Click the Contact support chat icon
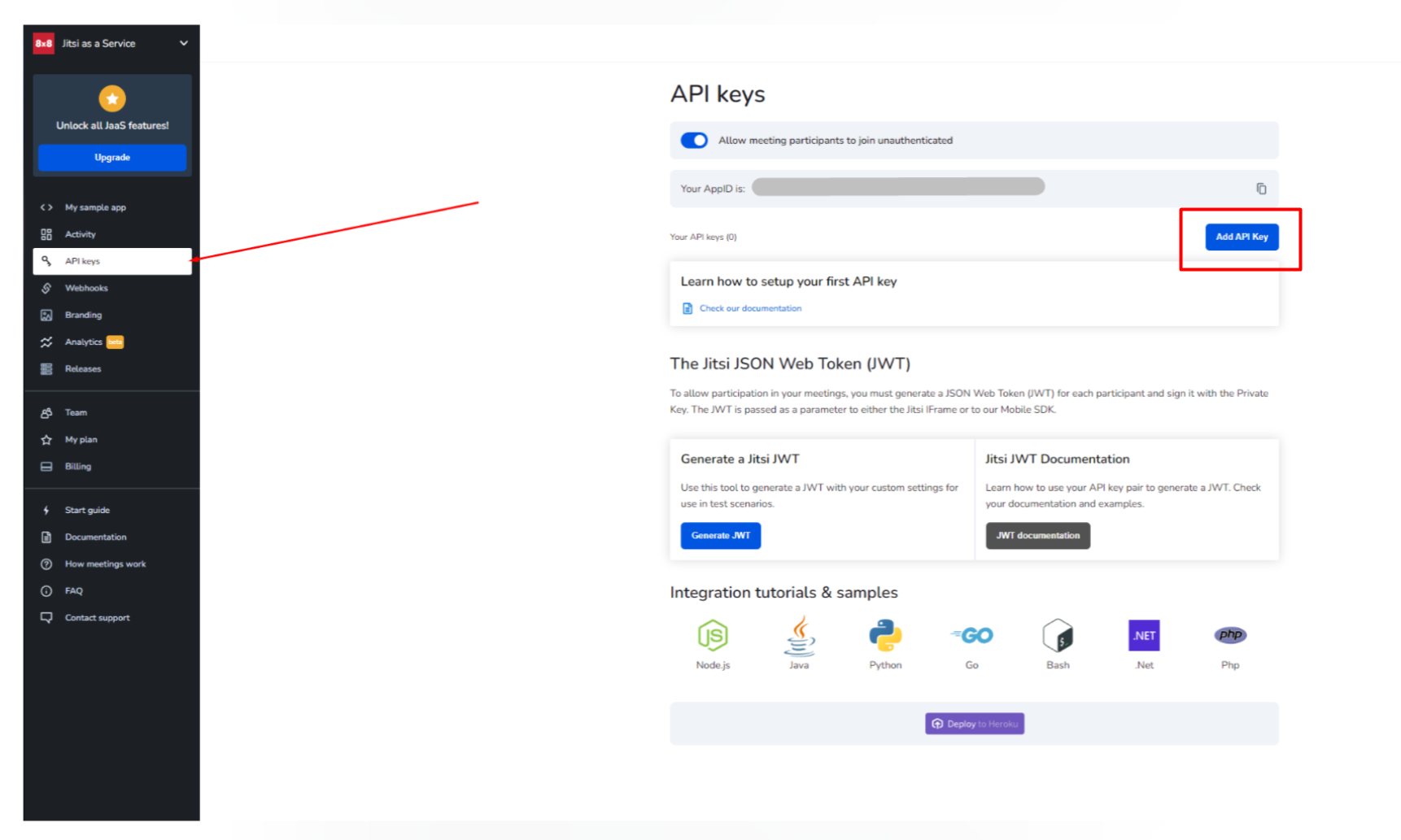 click(x=46, y=618)
